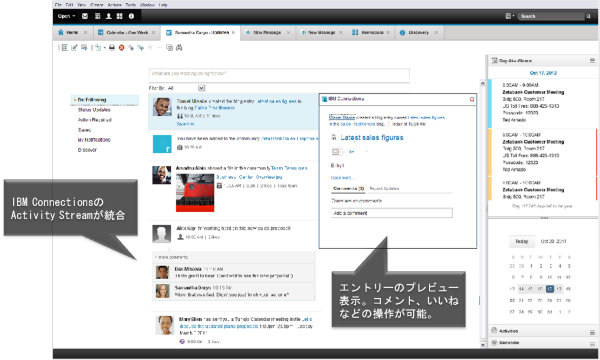Click the edit pencil icon in toolbar
Image resolution: width=600 pixels, height=360 pixels.
coord(74,48)
